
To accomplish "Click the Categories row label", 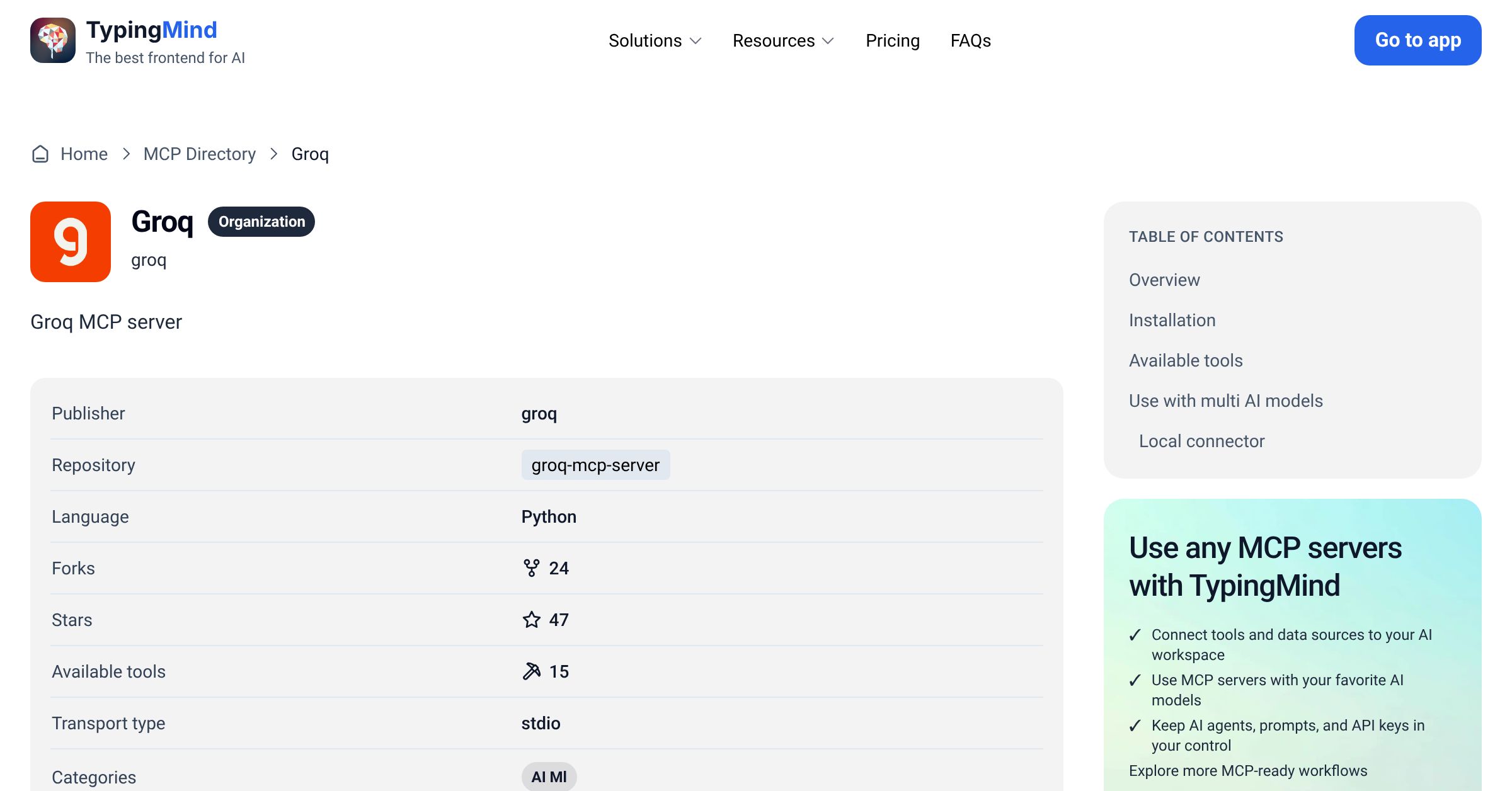I will click(x=94, y=777).
